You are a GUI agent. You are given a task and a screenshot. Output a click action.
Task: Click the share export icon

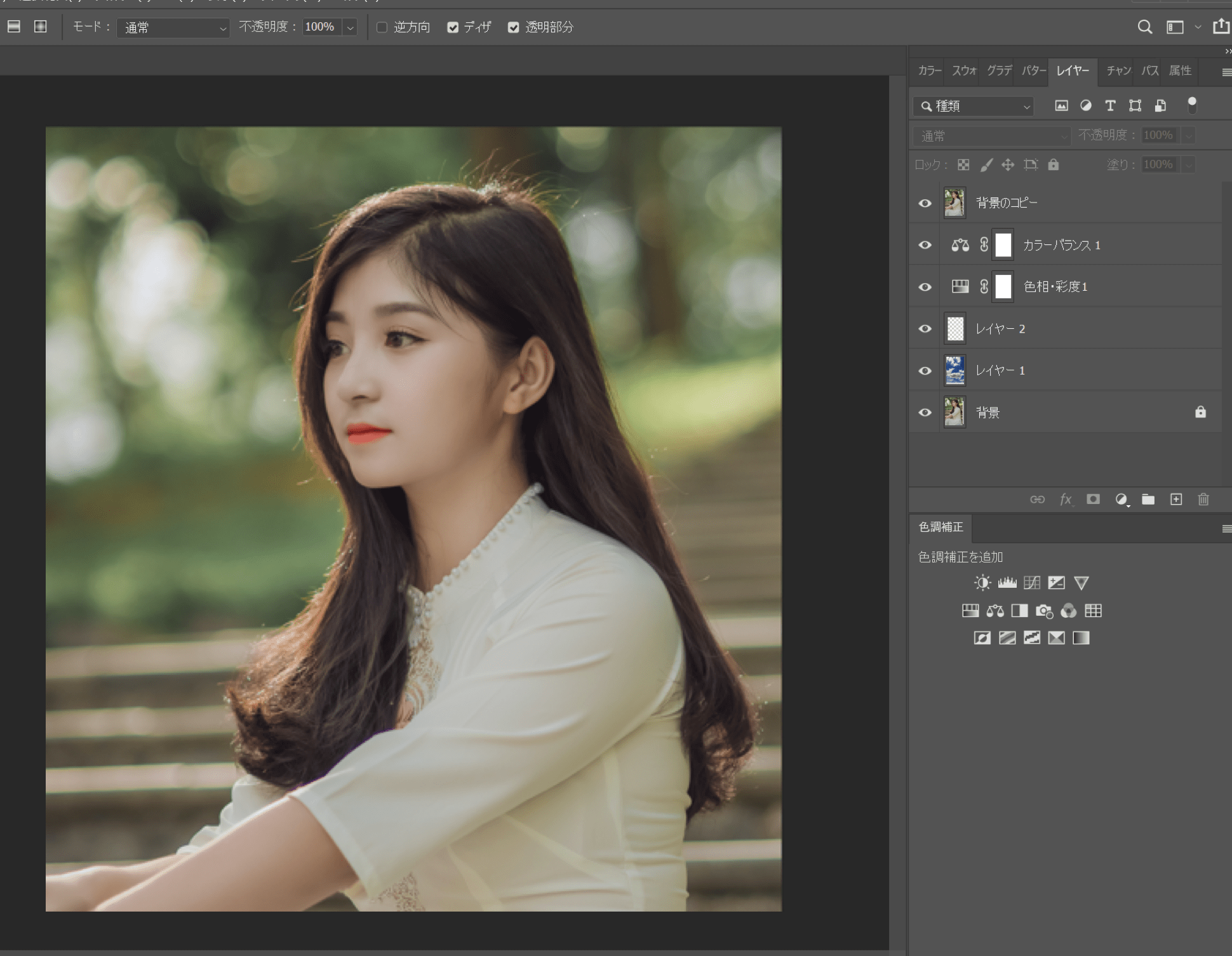point(1221,26)
